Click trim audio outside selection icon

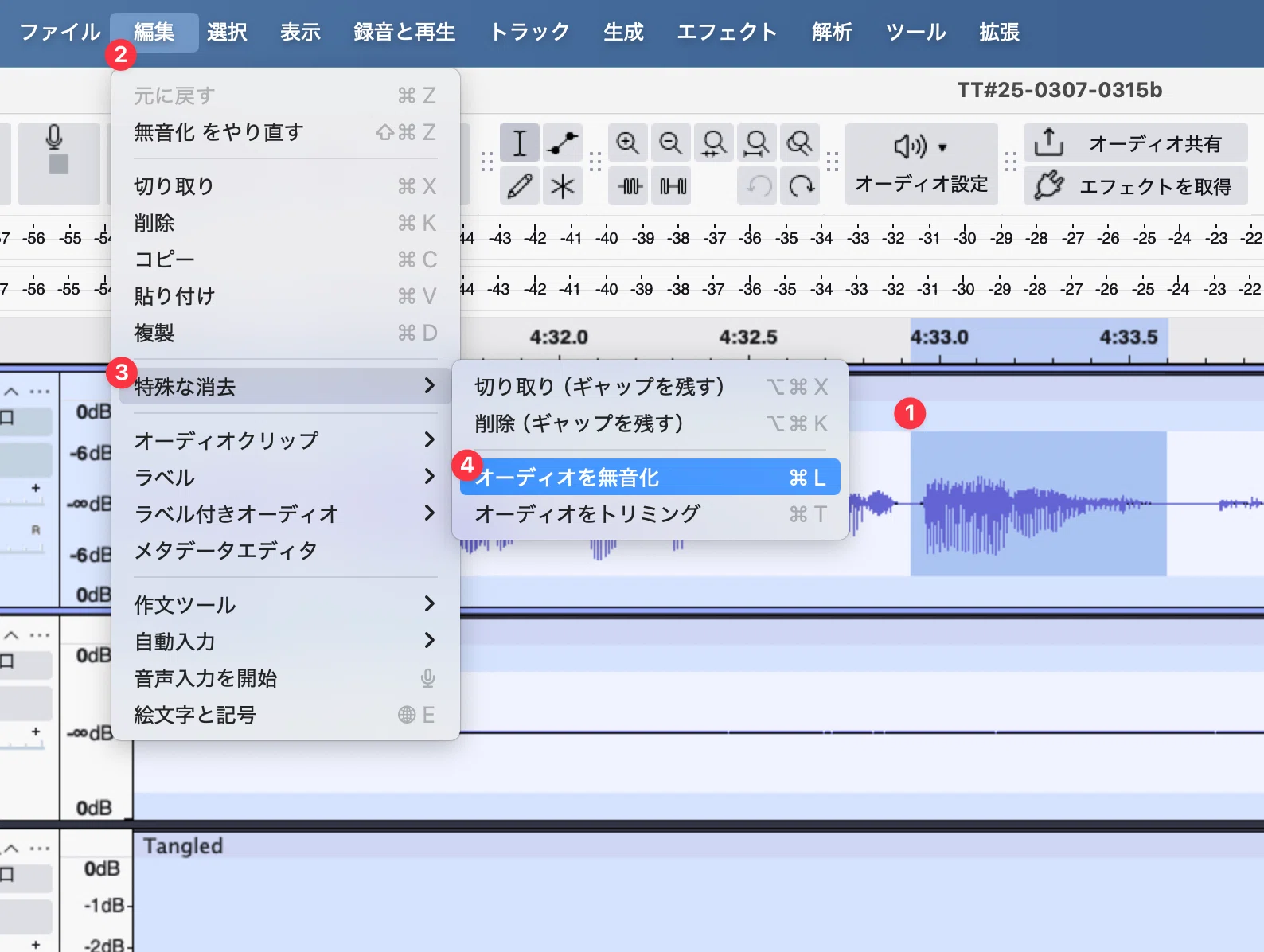click(x=628, y=186)
